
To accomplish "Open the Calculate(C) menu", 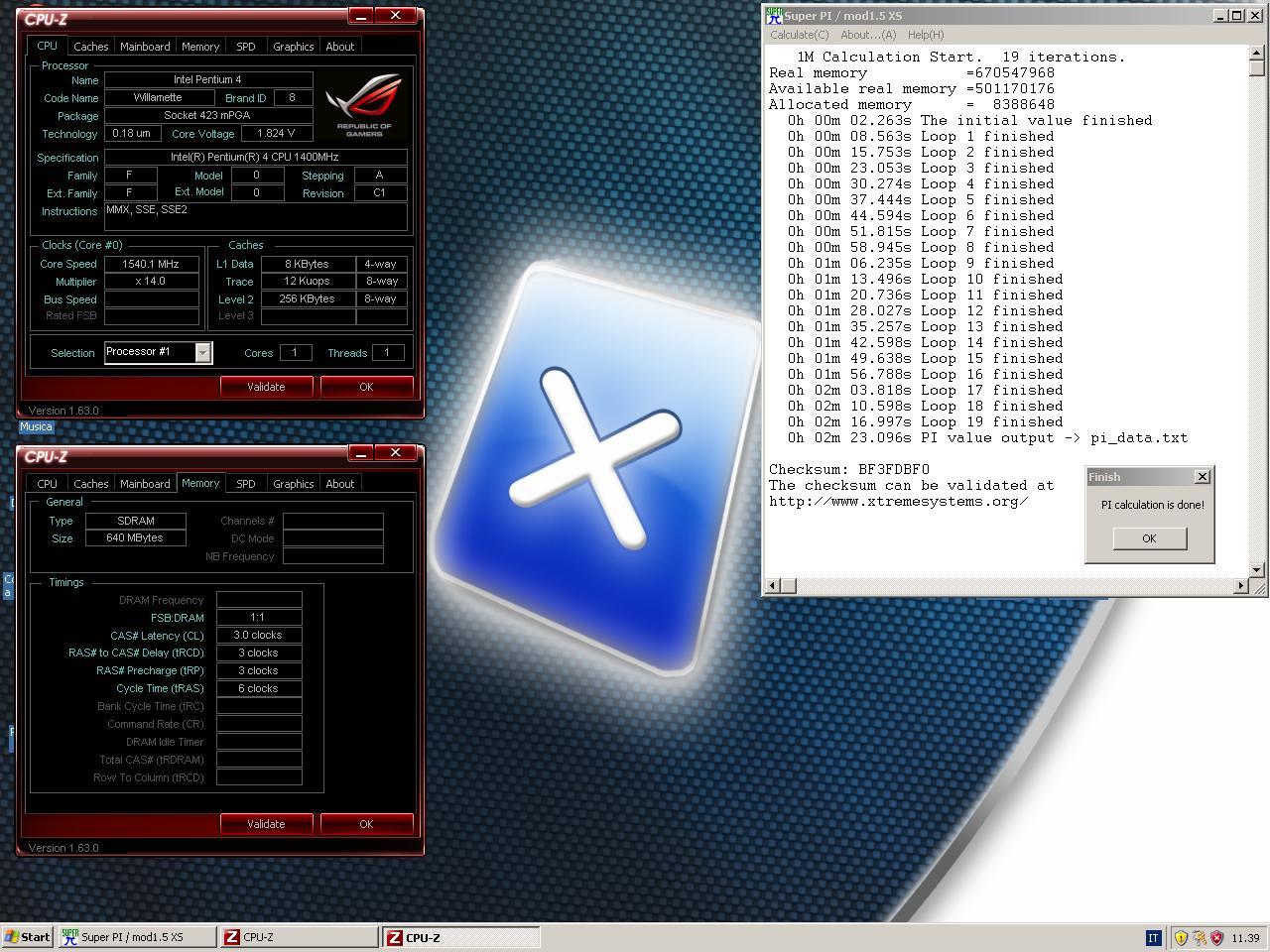I will [800, 35].
